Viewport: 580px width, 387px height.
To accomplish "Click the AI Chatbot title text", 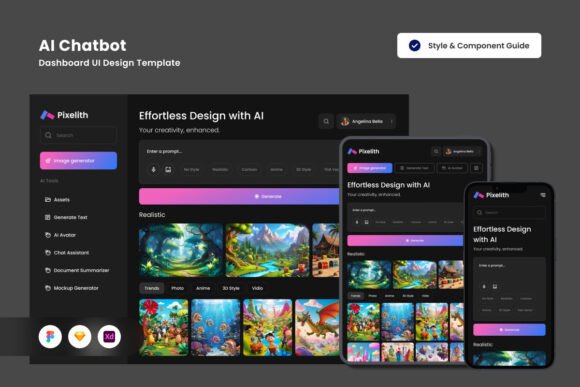I will coord(82,46).
